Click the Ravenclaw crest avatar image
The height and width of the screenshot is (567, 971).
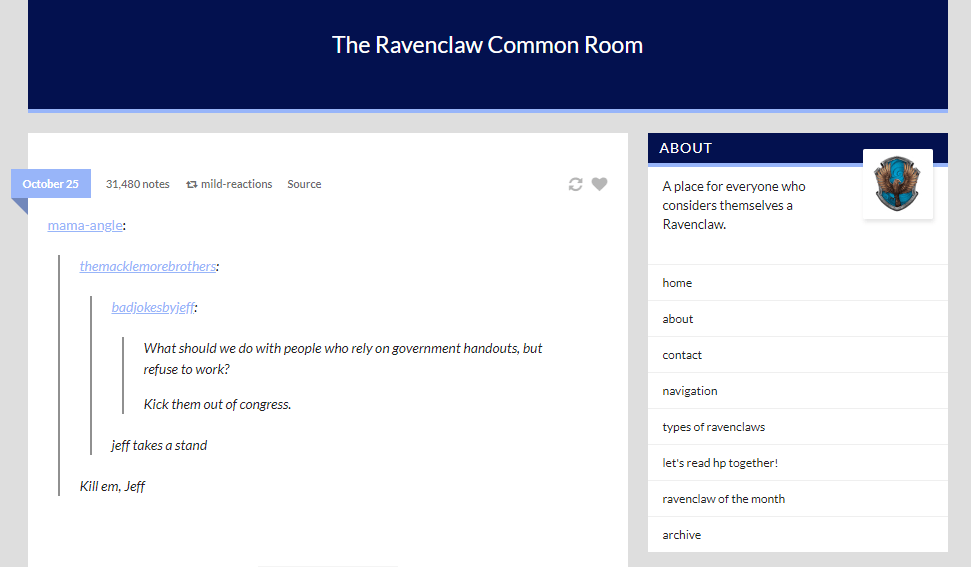click(898, 184)
